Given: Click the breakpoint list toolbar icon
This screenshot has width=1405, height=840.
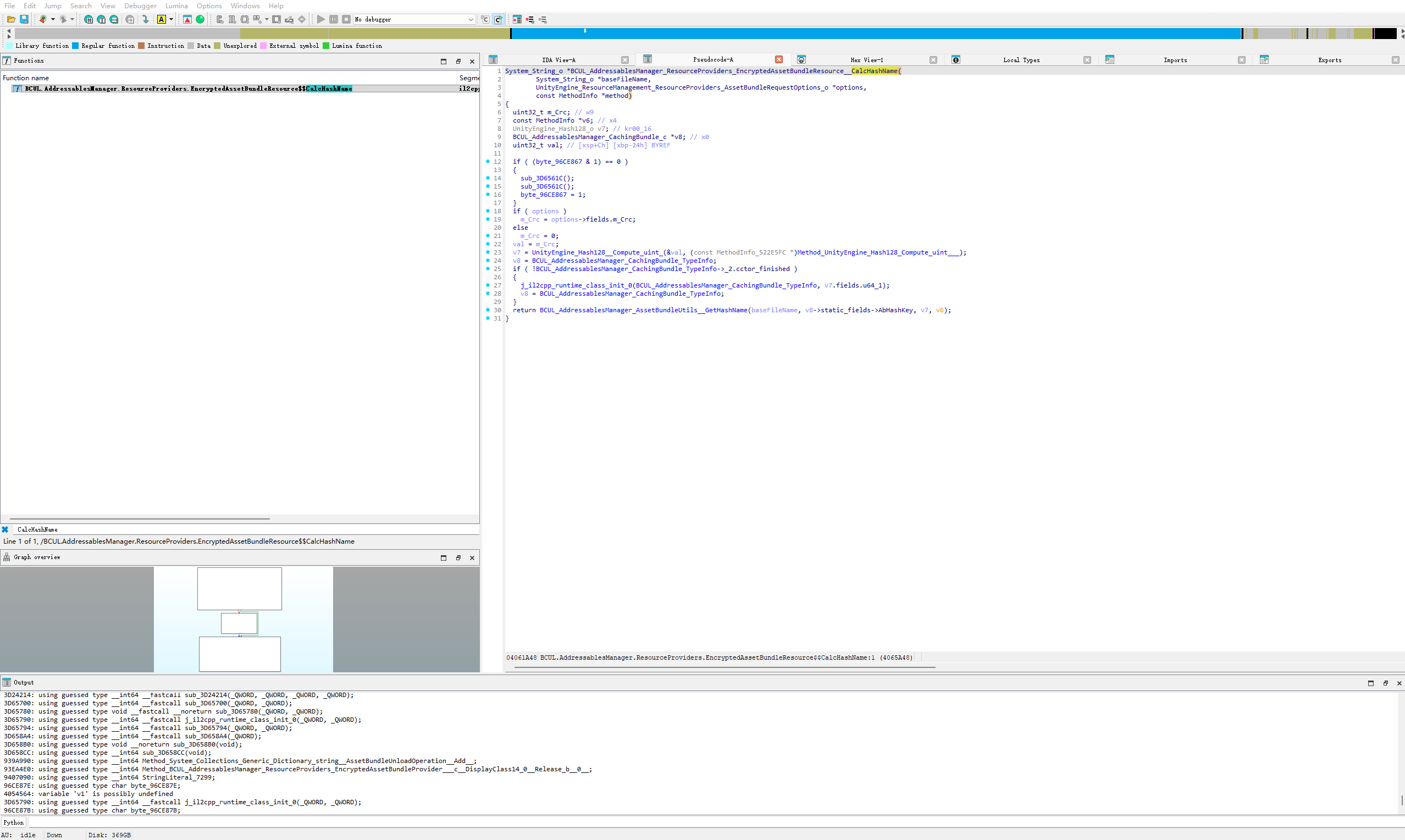Looking at the screenshot, I should coord(517,19).
